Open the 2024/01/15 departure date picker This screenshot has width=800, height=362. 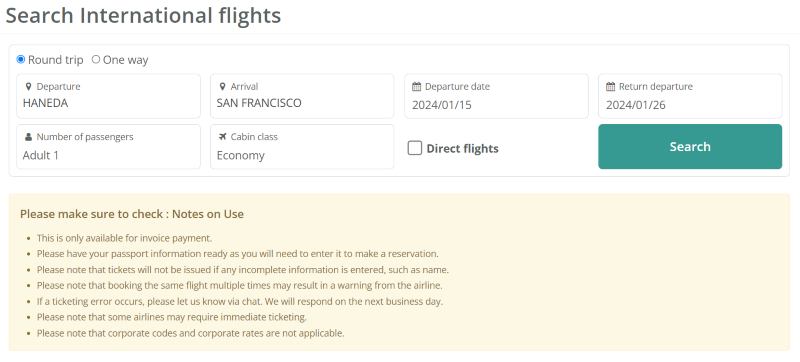point(496,96)
